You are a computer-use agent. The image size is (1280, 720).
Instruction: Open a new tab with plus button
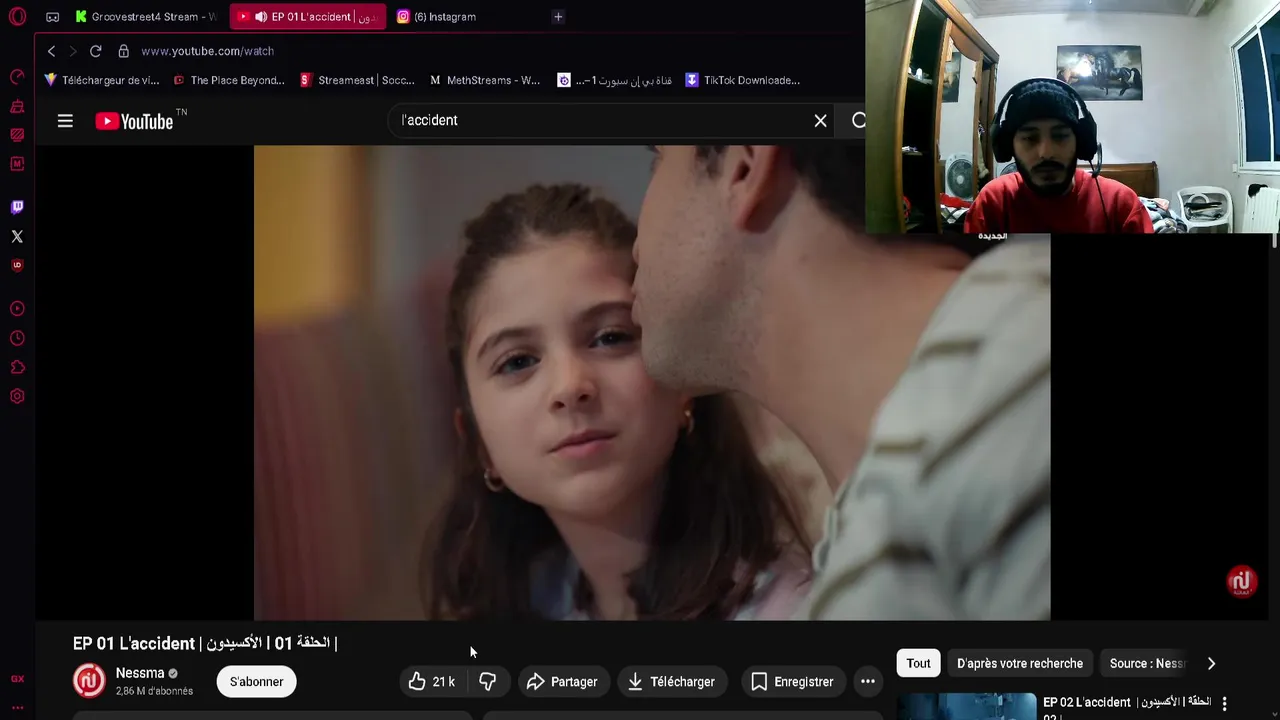(558, 17)
